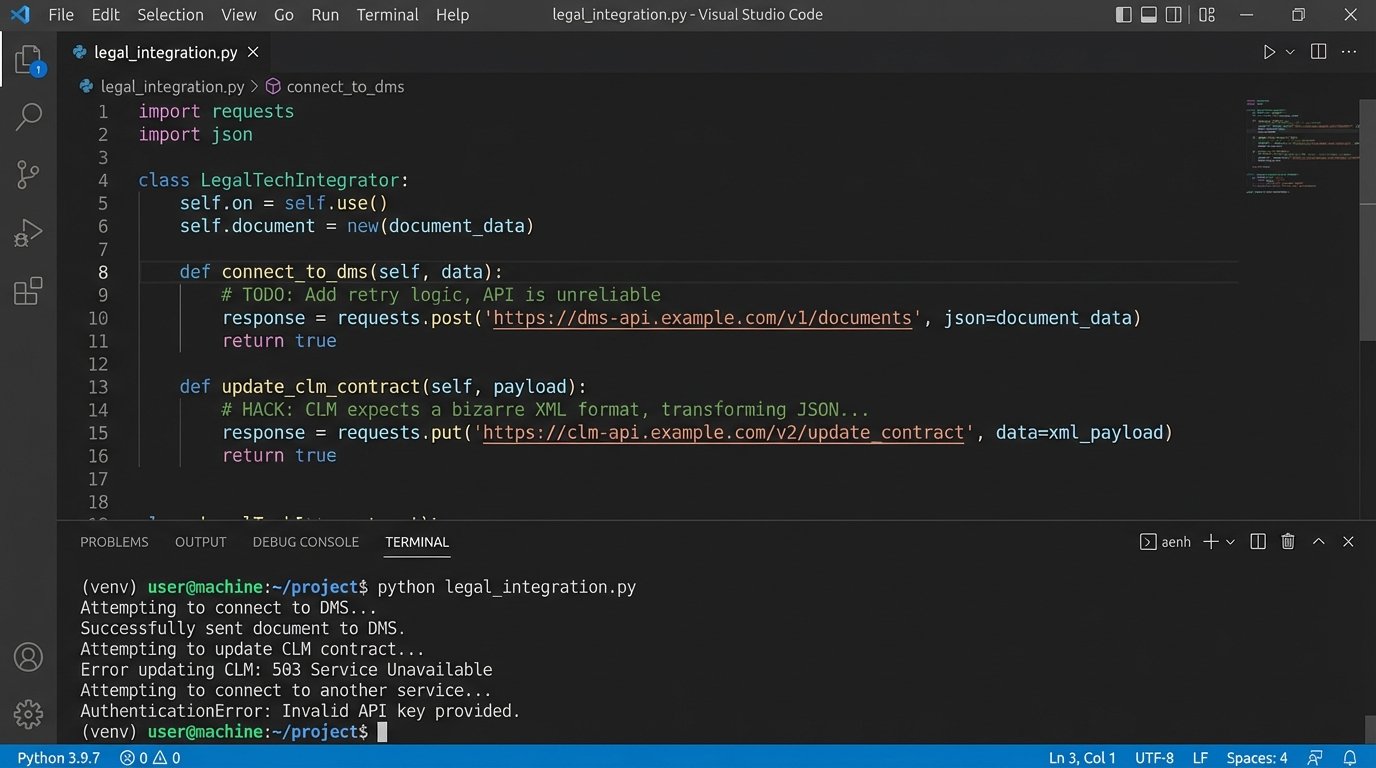Toggle the secondary side bar layout button
The height and width of the screenshot is (768, 1376).
[1174, 15]
